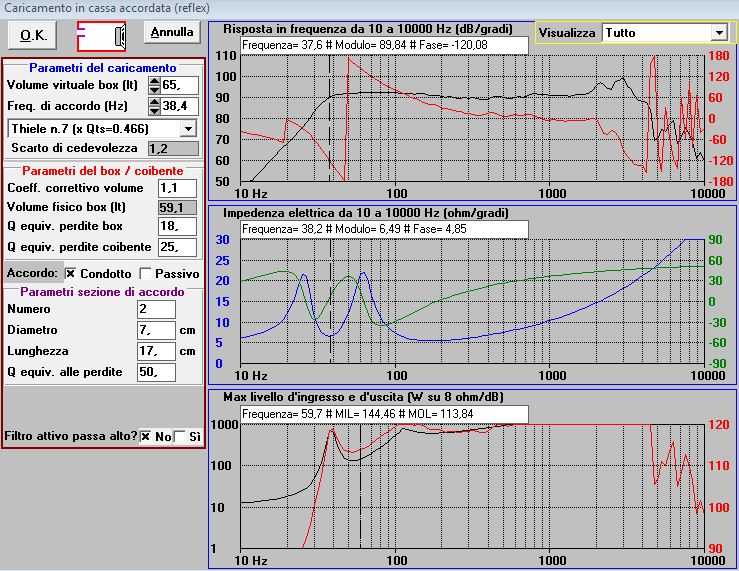This screenshot has width=739, height=571.
Task: Click the Scarto di cedevolezza field
Action: click(x=173, y=148)
